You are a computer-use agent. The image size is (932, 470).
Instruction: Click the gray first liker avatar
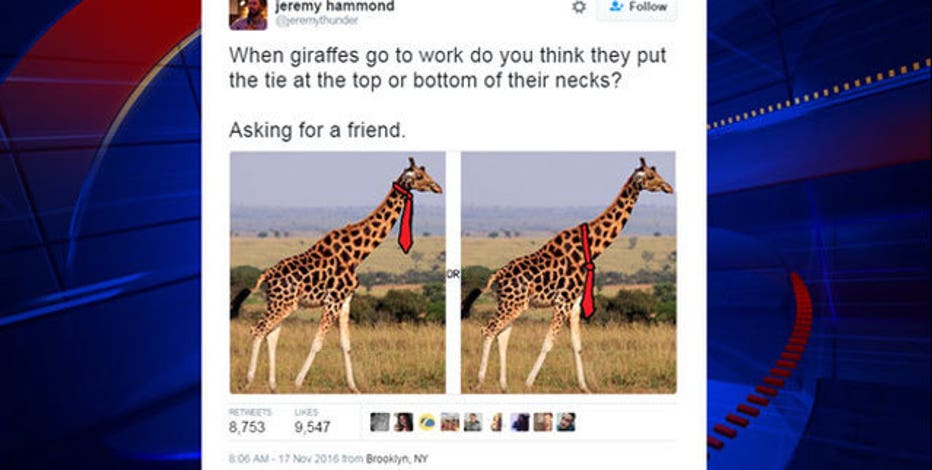coord(380,422)
